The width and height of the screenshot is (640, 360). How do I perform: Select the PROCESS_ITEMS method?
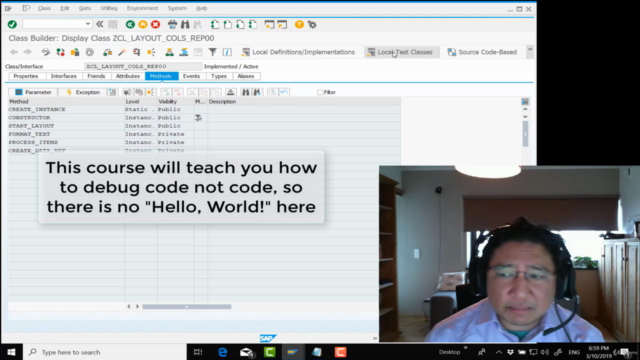33,142
